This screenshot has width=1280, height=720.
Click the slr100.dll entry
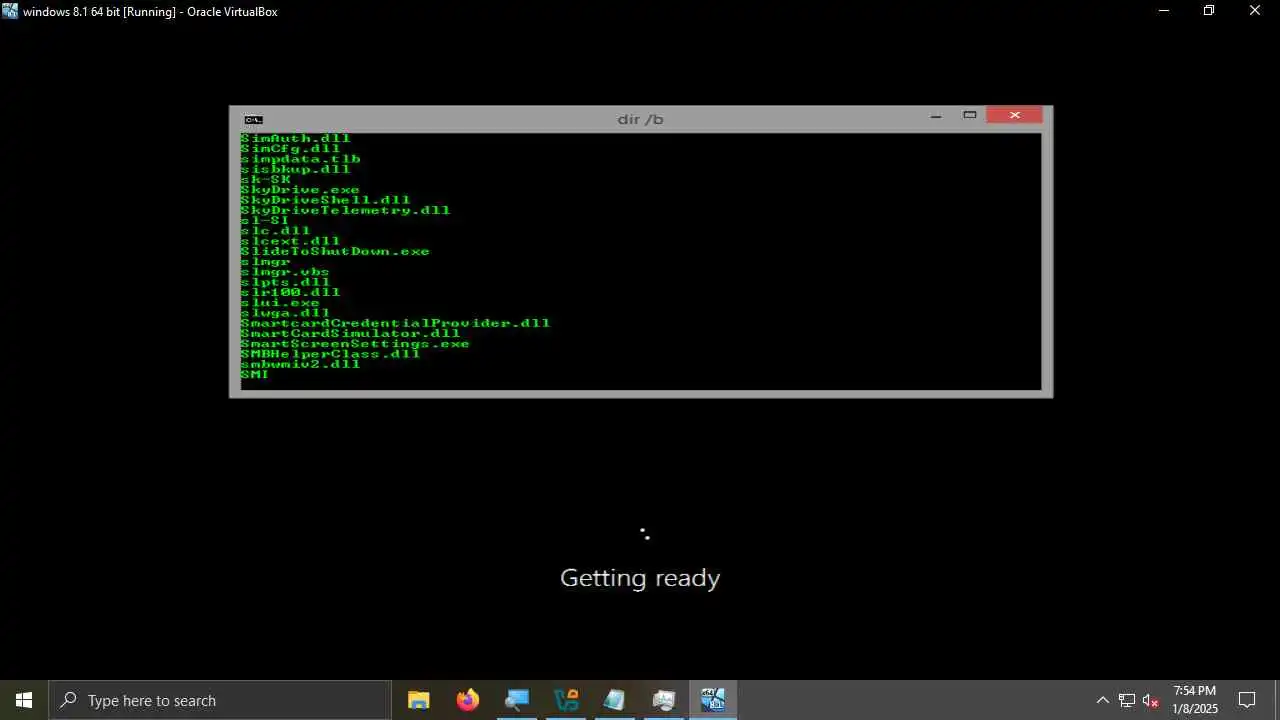tap(290, 292)
